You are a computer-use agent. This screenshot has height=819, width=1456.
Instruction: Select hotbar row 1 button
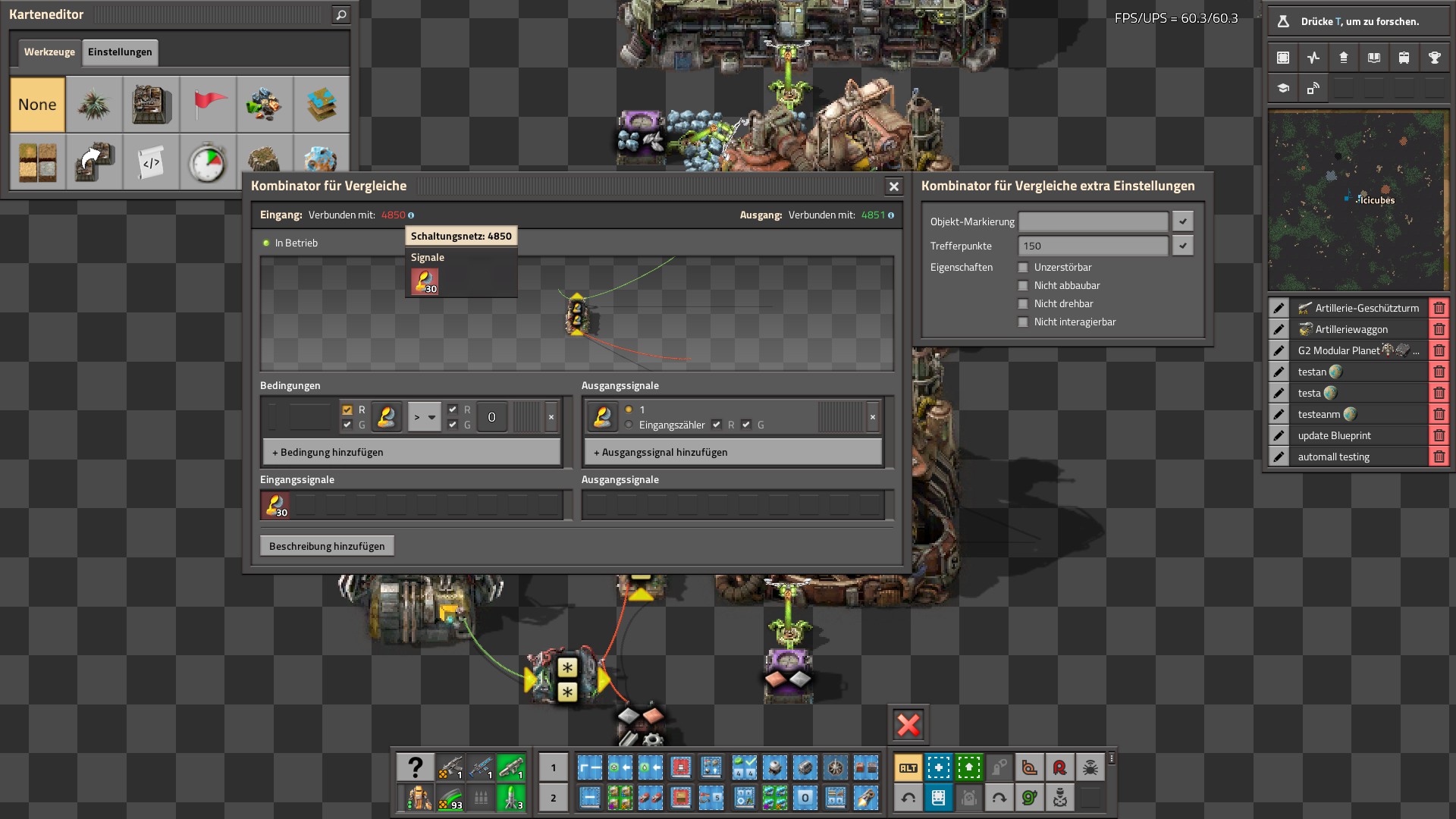554,767
